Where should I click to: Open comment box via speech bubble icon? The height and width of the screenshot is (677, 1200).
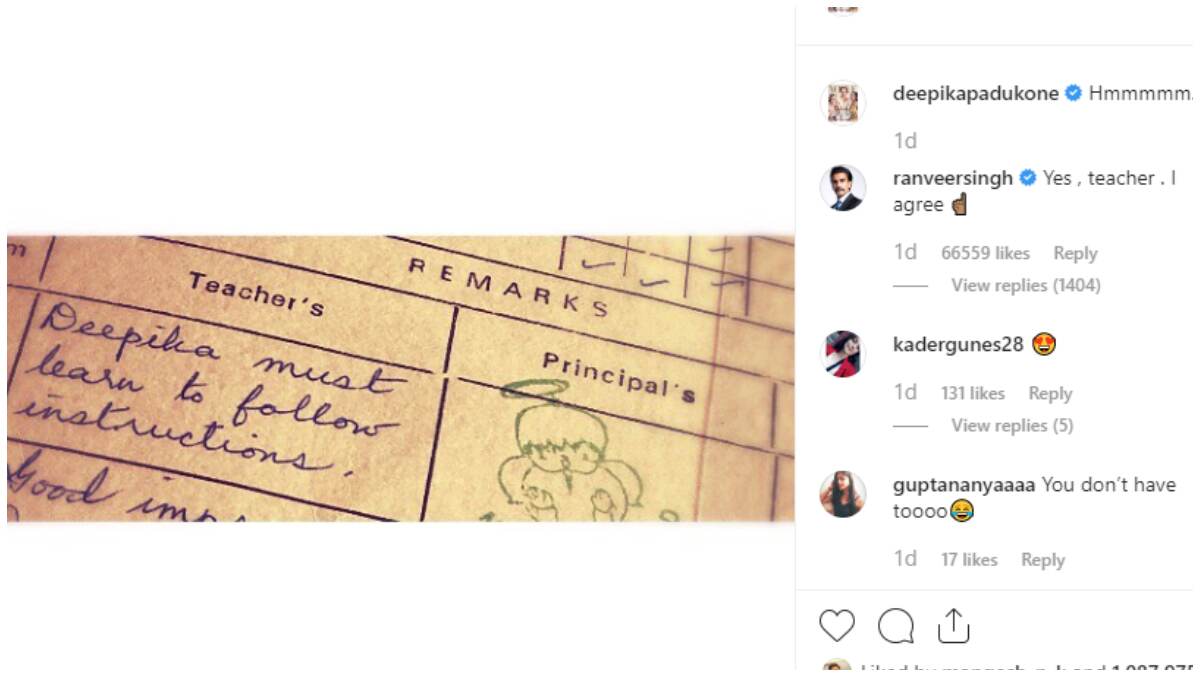click(896, 627)
